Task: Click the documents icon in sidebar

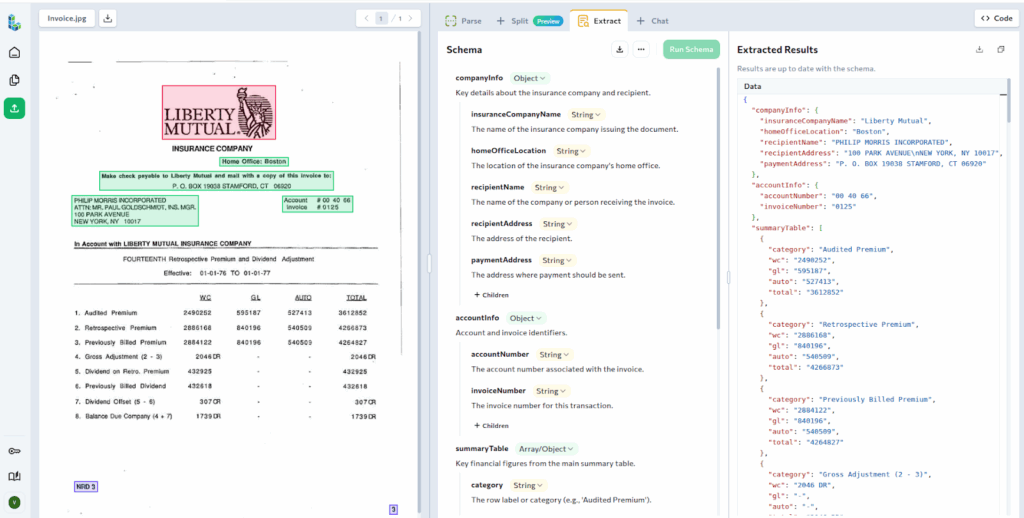Action: point(14,80)
